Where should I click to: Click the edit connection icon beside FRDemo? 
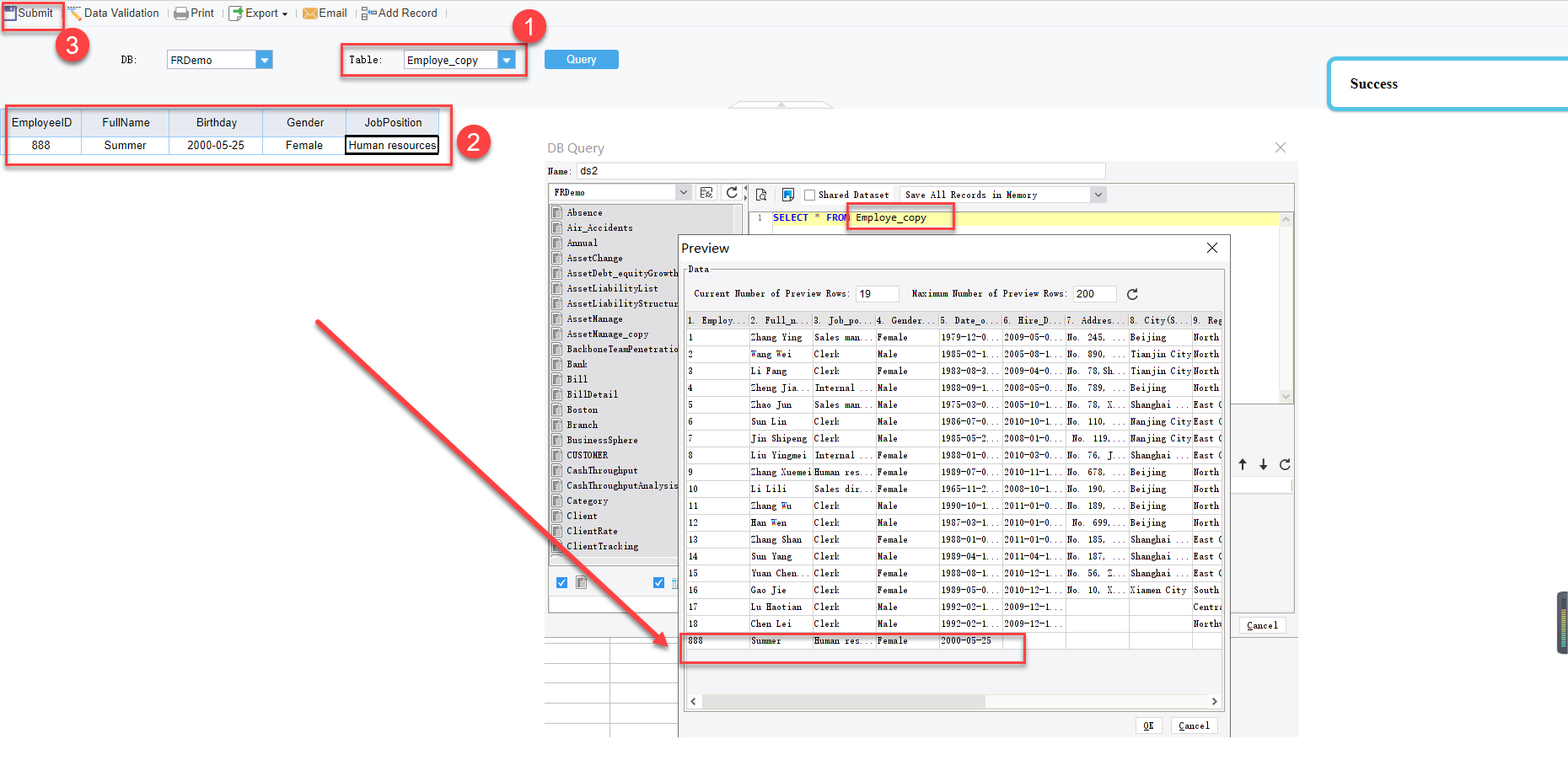coord(706,193)
